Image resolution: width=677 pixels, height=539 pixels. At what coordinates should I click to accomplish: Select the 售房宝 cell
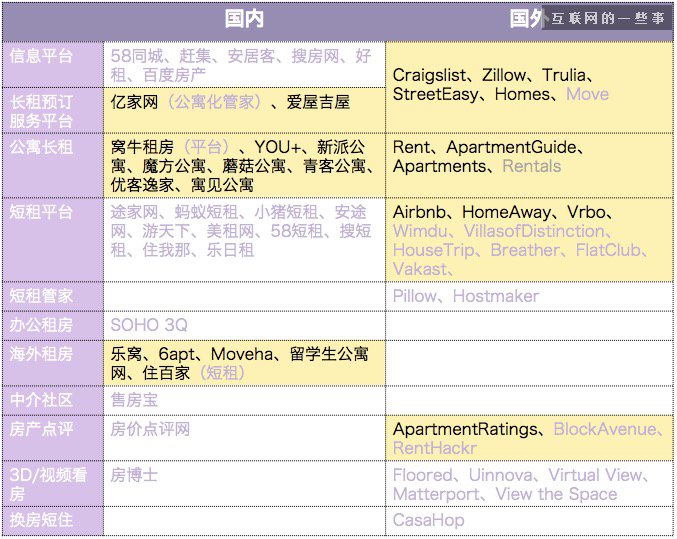point(244,400)
